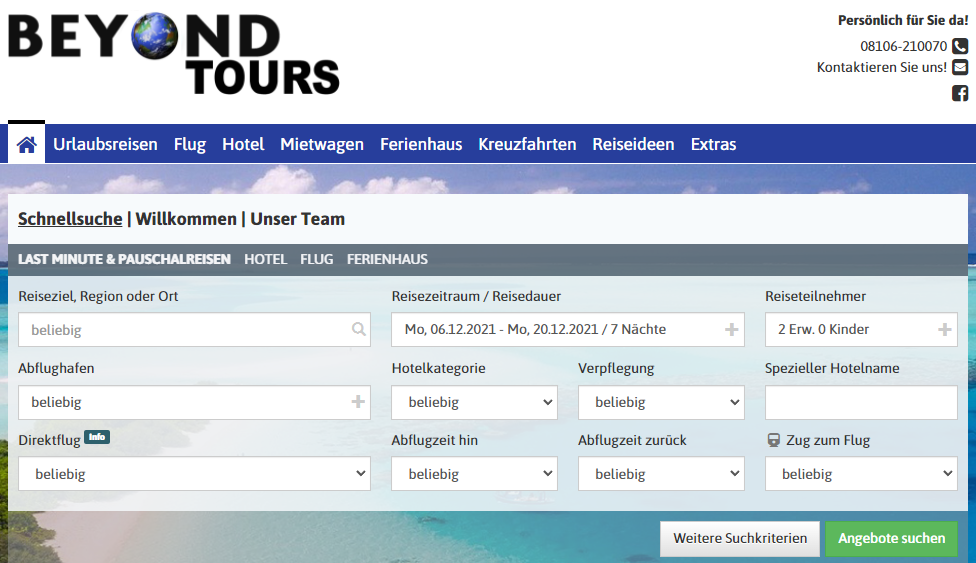Select Last Minute & Pauschalreisen search tab
This screenshot has height=563, width=976.
(x=124, y=259)
